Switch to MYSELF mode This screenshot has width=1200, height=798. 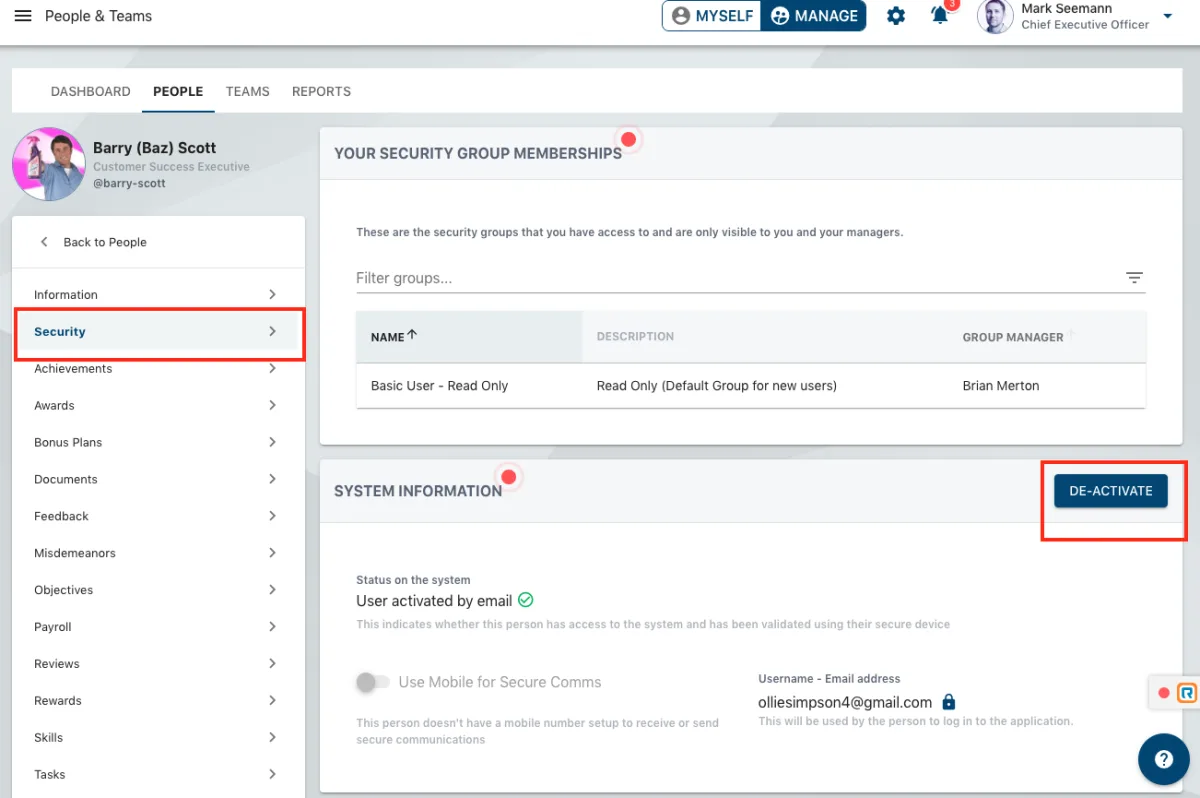click(x=712, y=16)
